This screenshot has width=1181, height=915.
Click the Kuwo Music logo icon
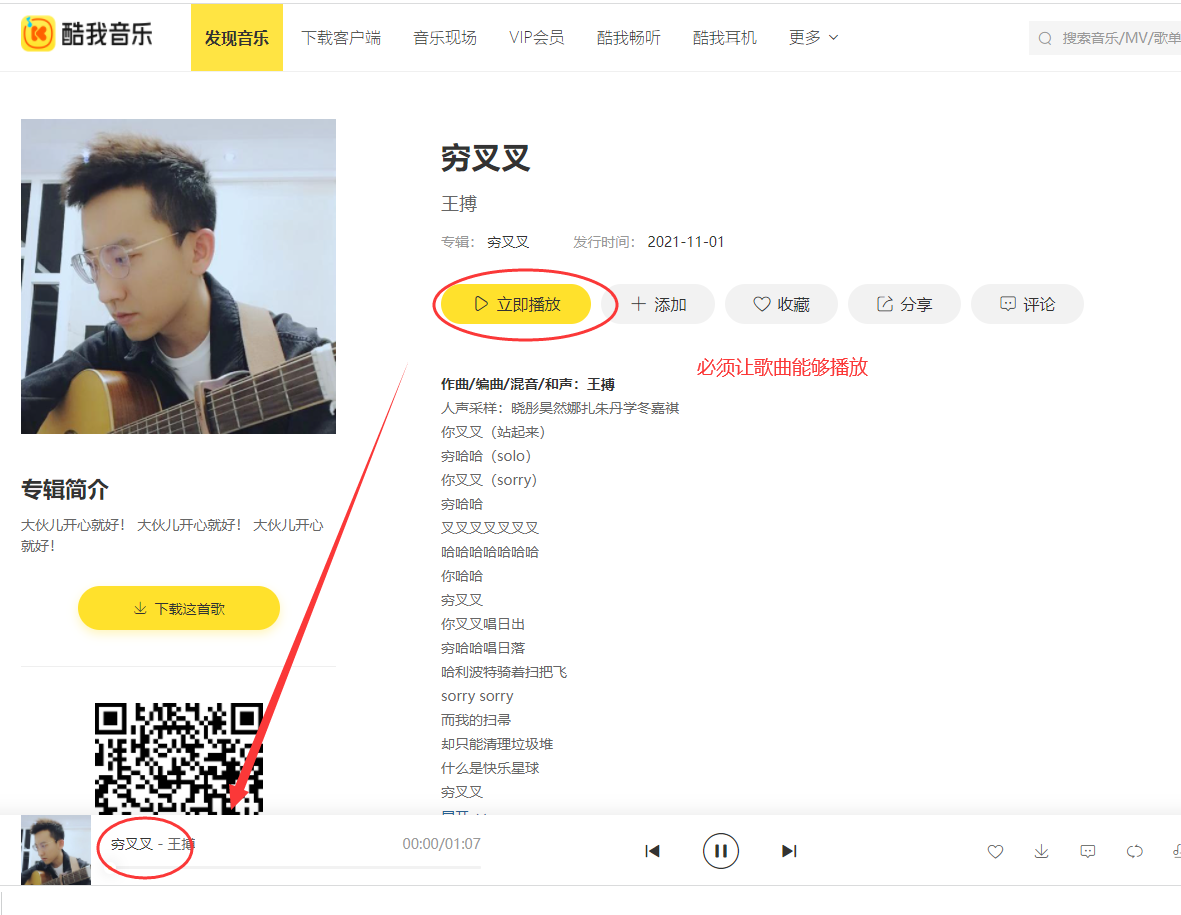[38, 34]
